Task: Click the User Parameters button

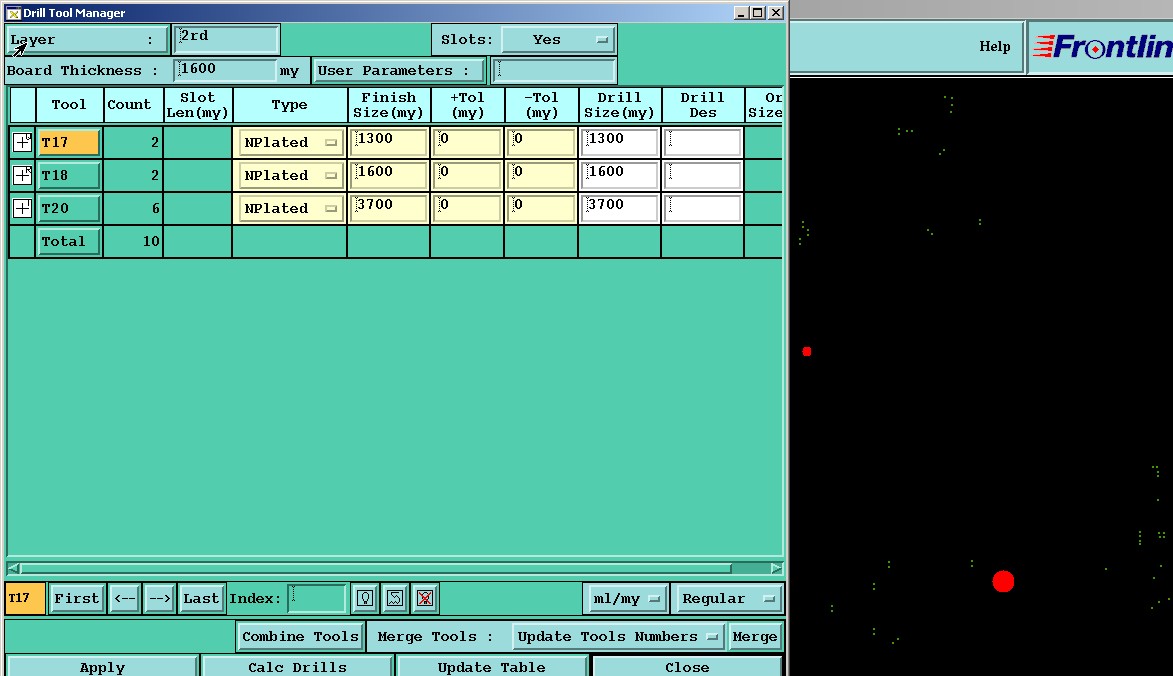Action: [399, 70]
